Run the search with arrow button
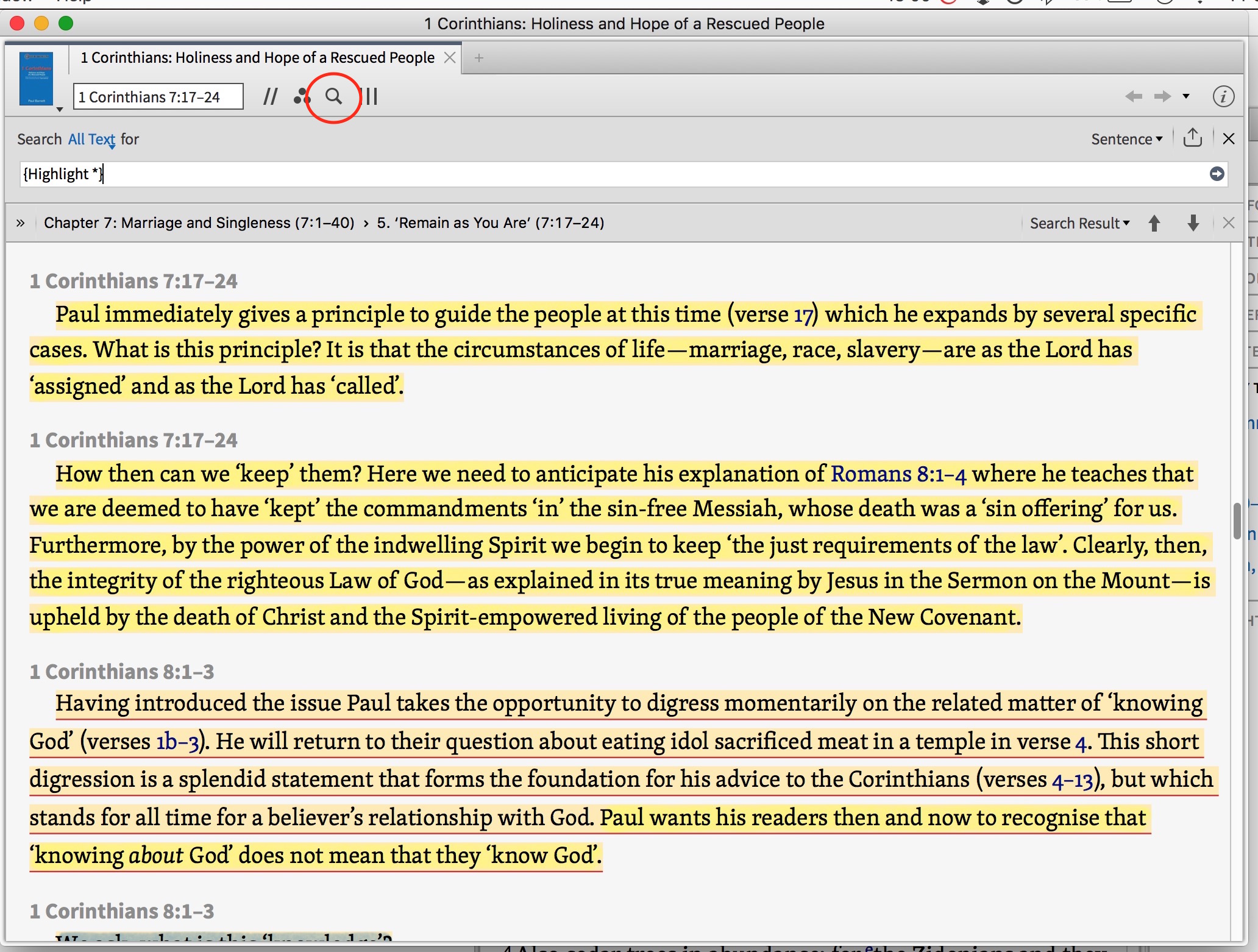1258x952 pixels. pyautogui.click(x=1217, y=174)
